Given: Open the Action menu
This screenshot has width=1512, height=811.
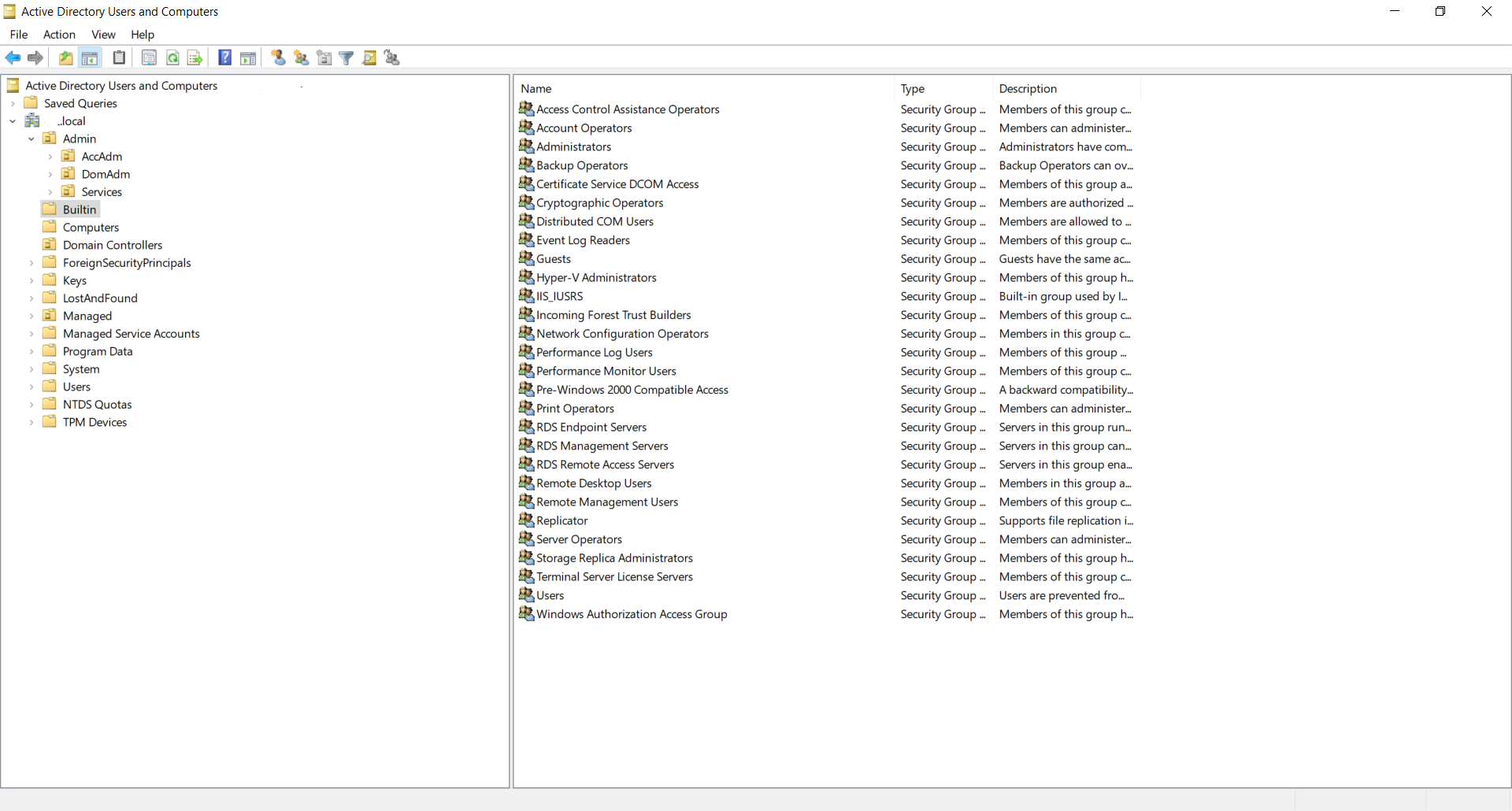Looking at the screenshot, I should 59,35.
